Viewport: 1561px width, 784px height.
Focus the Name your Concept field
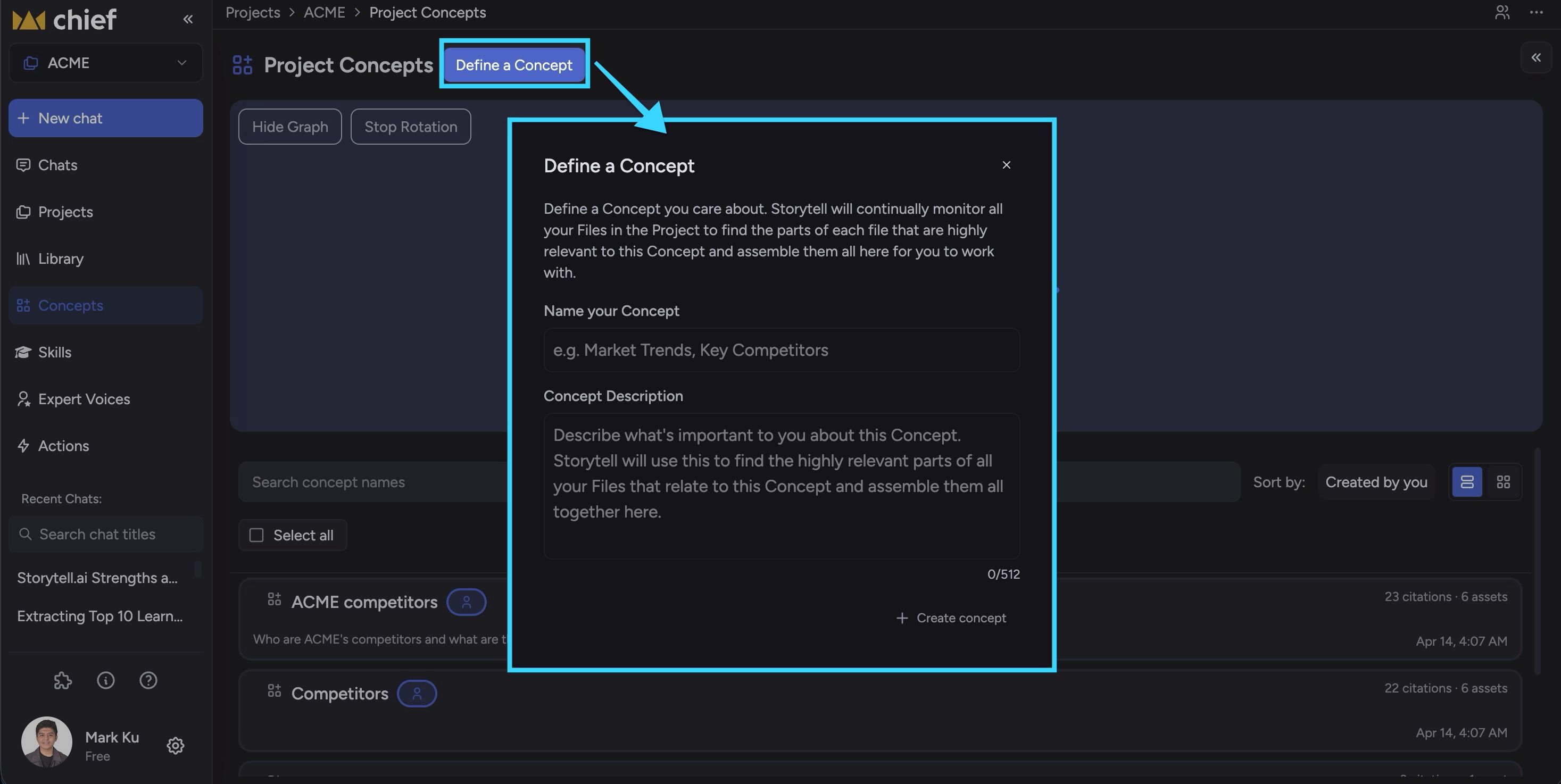tap(782, 350)
